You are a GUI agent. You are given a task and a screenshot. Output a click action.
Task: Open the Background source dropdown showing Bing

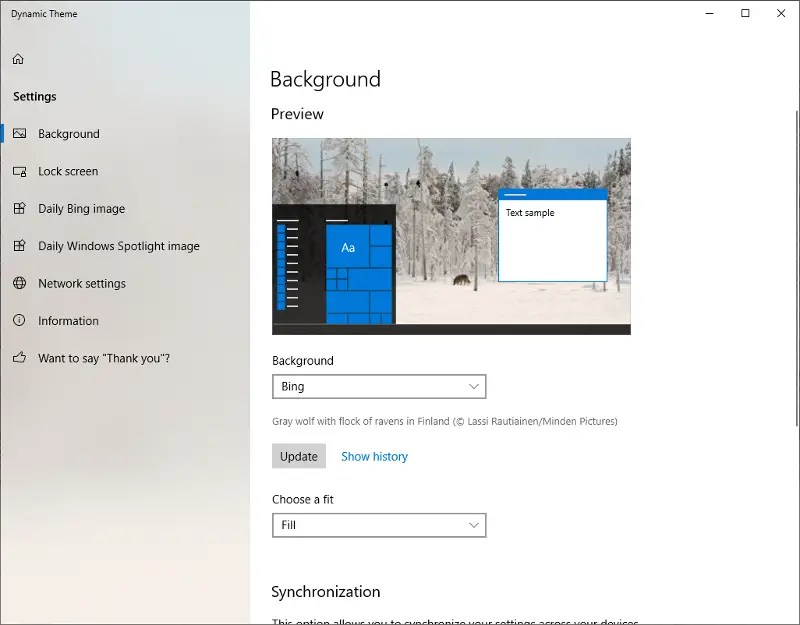pyautogui.click(x=379, y=386)
